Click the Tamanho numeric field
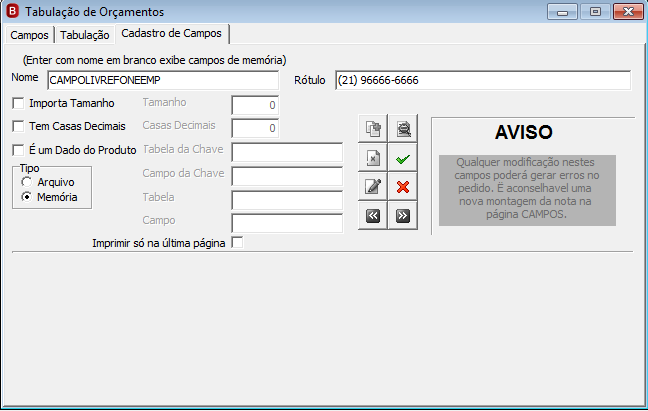 [x=255, y=105]
